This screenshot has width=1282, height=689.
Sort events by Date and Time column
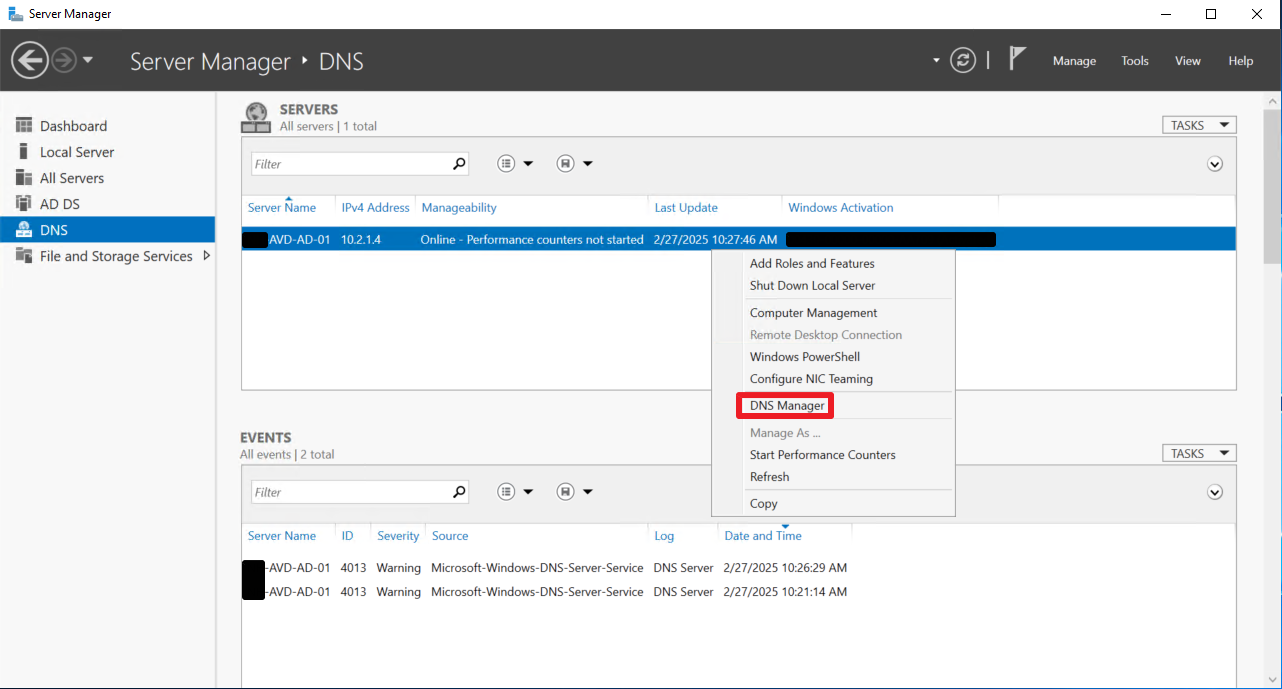(x=763, y=536)
